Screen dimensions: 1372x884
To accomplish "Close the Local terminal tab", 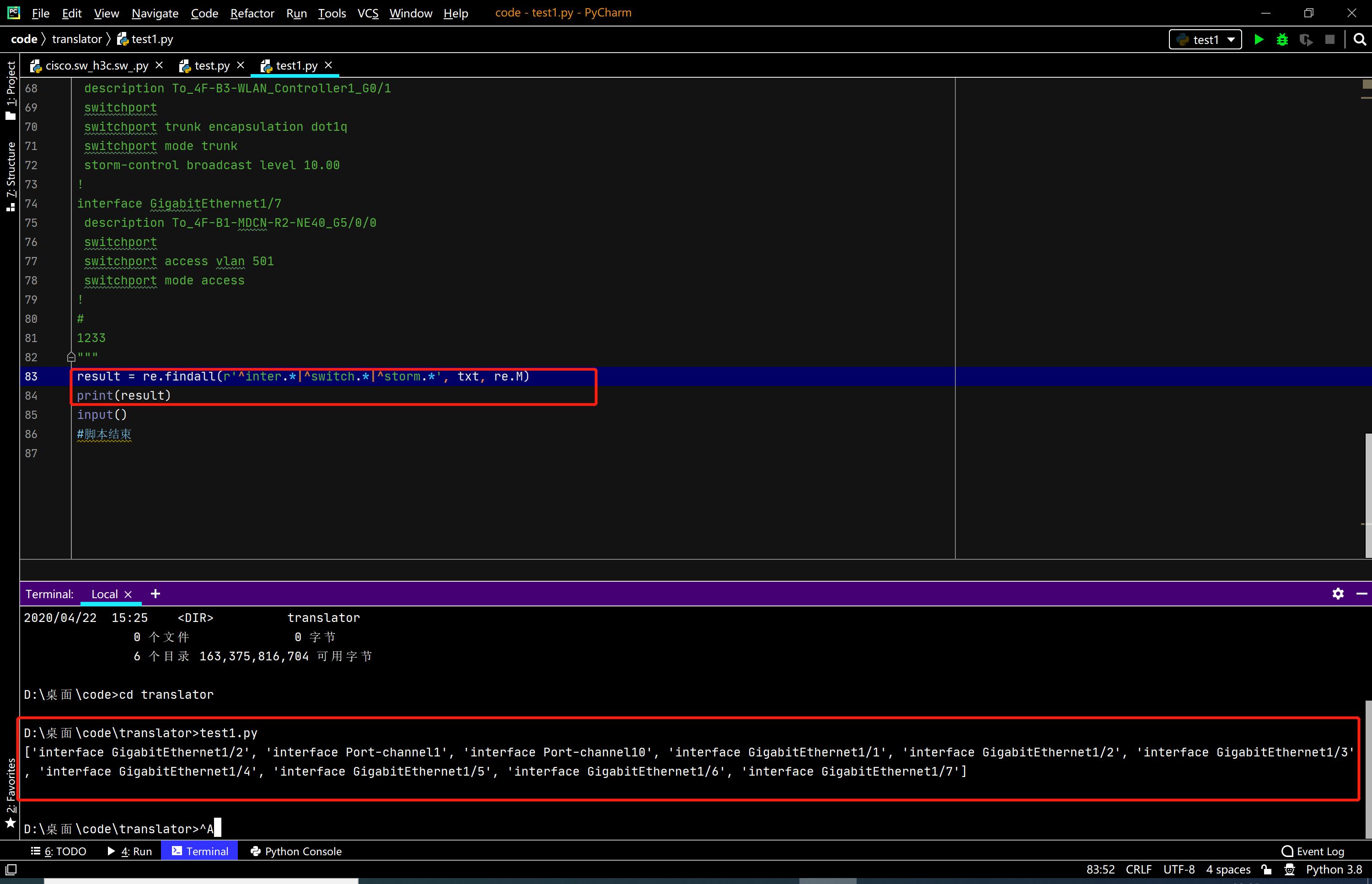I will tap(128, 594).
